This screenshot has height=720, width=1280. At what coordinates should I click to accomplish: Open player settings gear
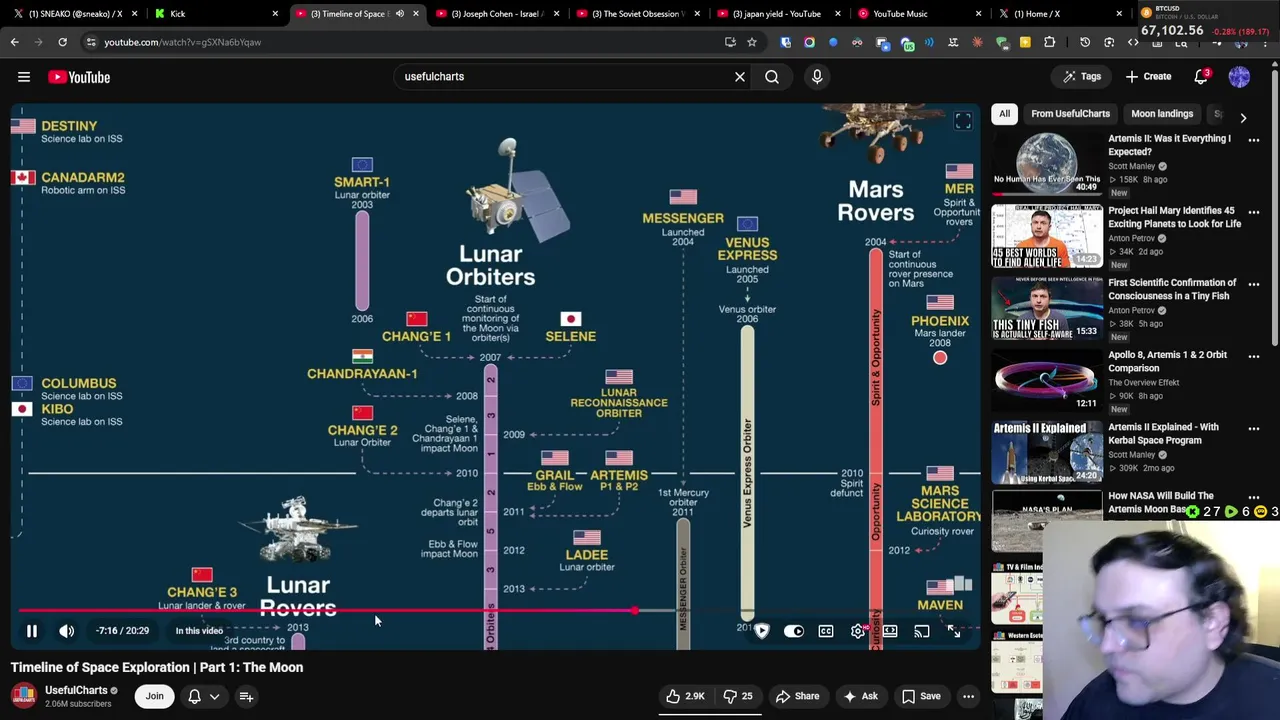(858, 631)
